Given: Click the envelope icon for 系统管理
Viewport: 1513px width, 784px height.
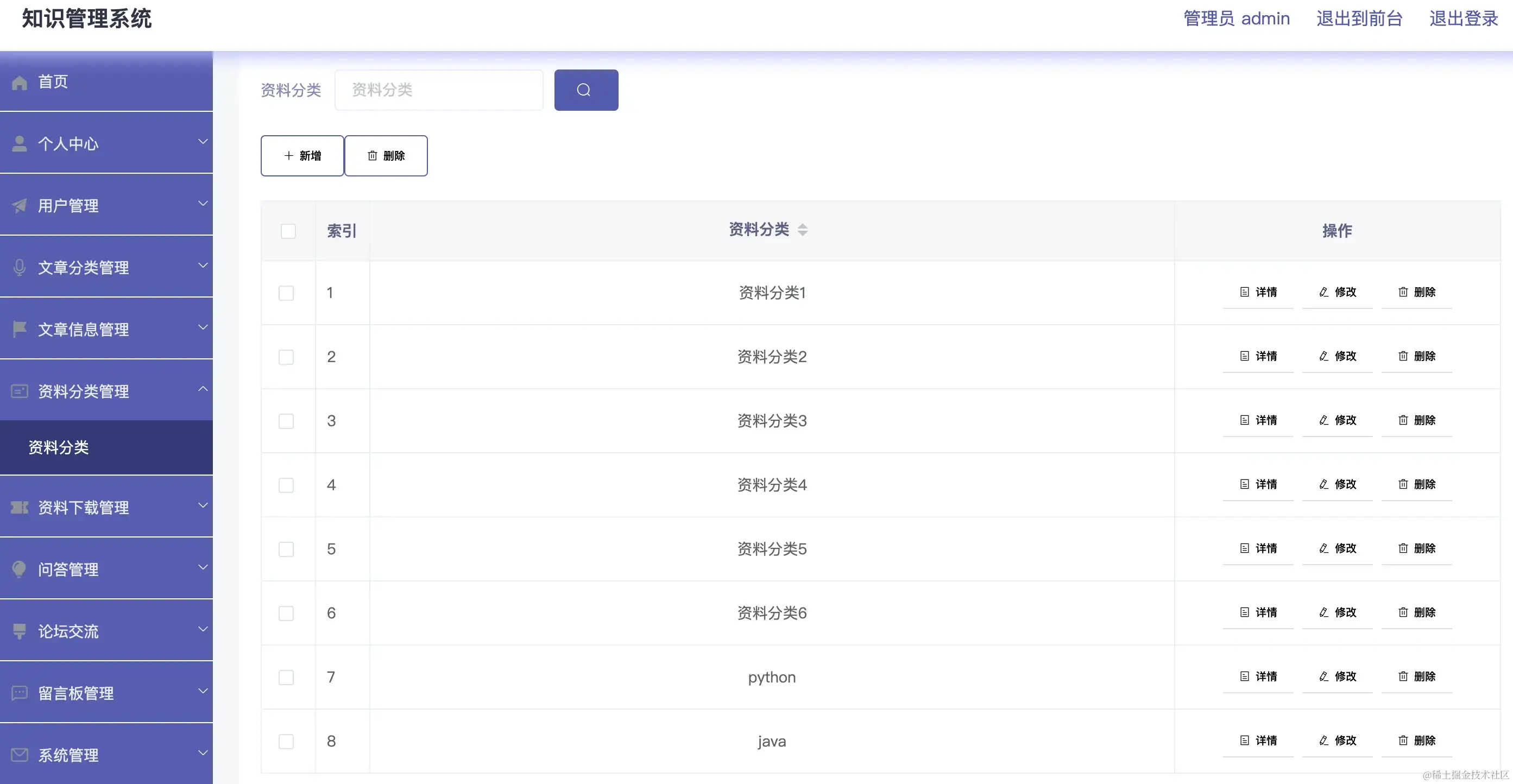Looking at the screenshot, I should 20,755.
